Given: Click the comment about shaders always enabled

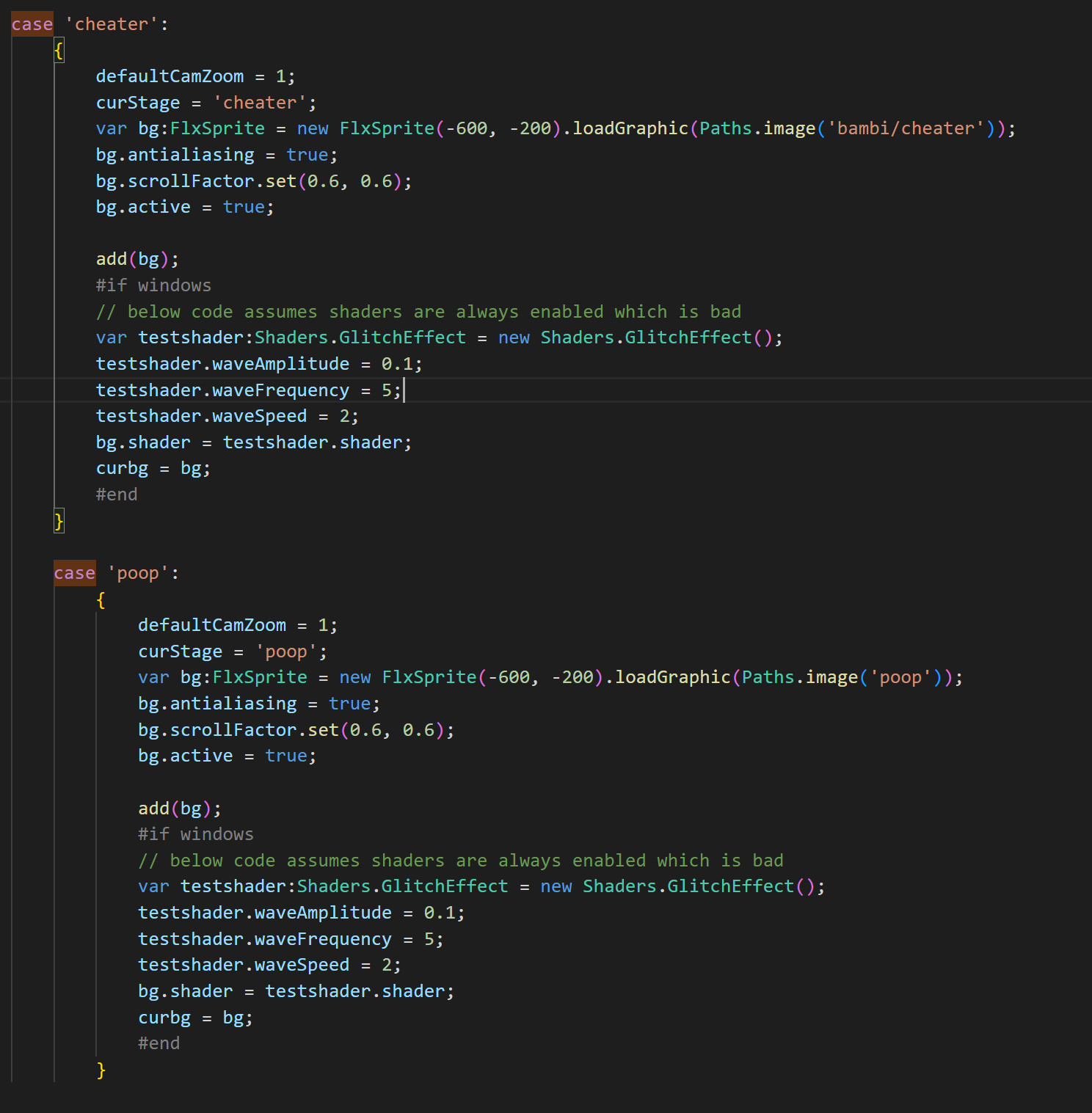Looking at the screenshot, I should click(418, 311).
